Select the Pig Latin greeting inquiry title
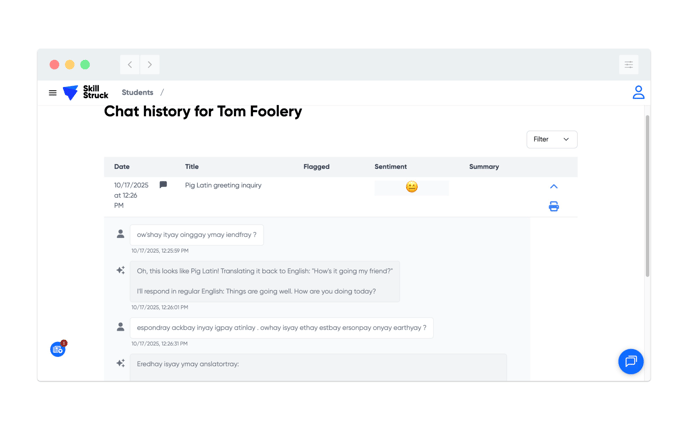The image size is (688, 430). point(223,185)
